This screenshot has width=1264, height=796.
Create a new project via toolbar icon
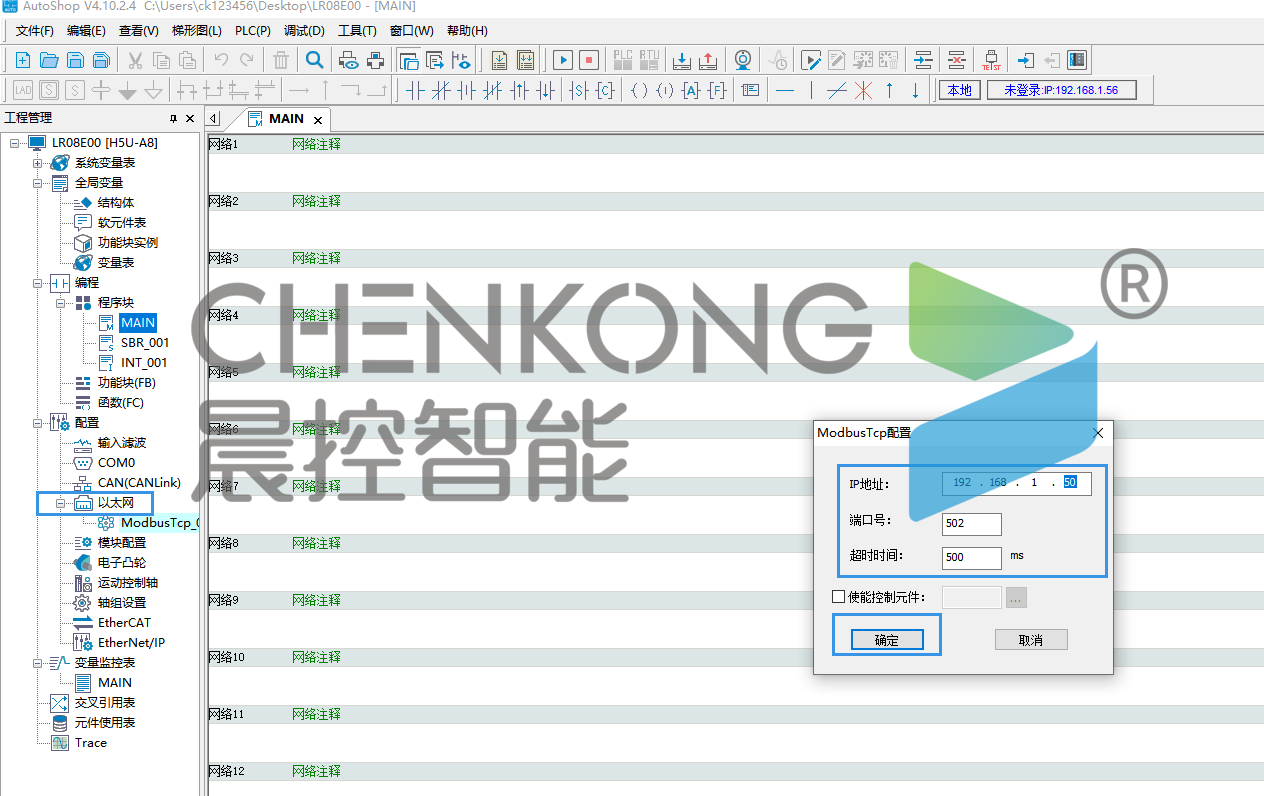(22, 60)
